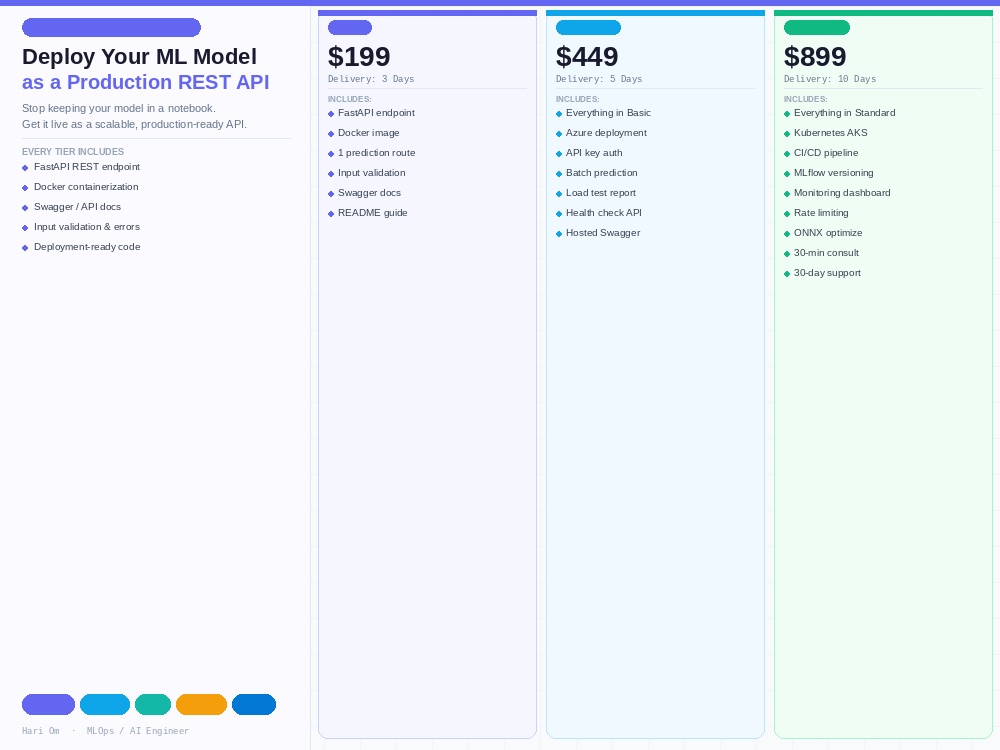Viewport: 1000px width, 750px height.
Task: Click 'Hosted Swagger' item
Action: pyautogui.click(x=603, y=233)
